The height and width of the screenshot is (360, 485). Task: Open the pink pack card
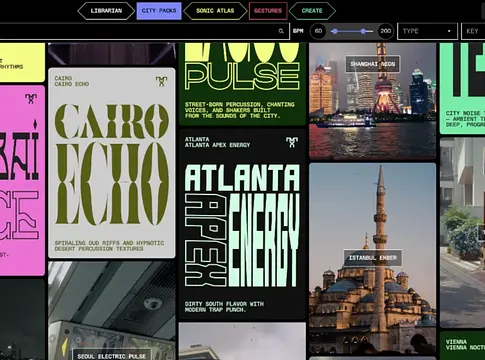coord(22,180)
